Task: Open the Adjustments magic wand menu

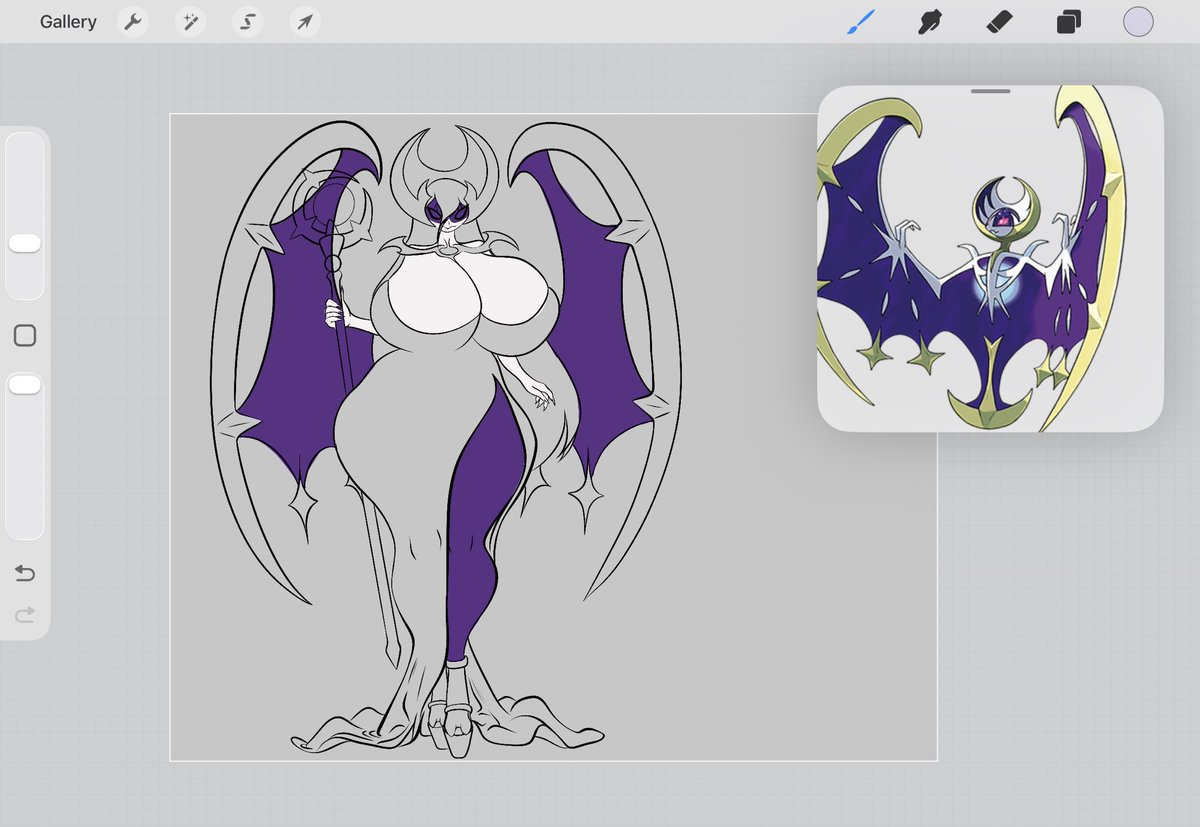Action: [190, 22]
